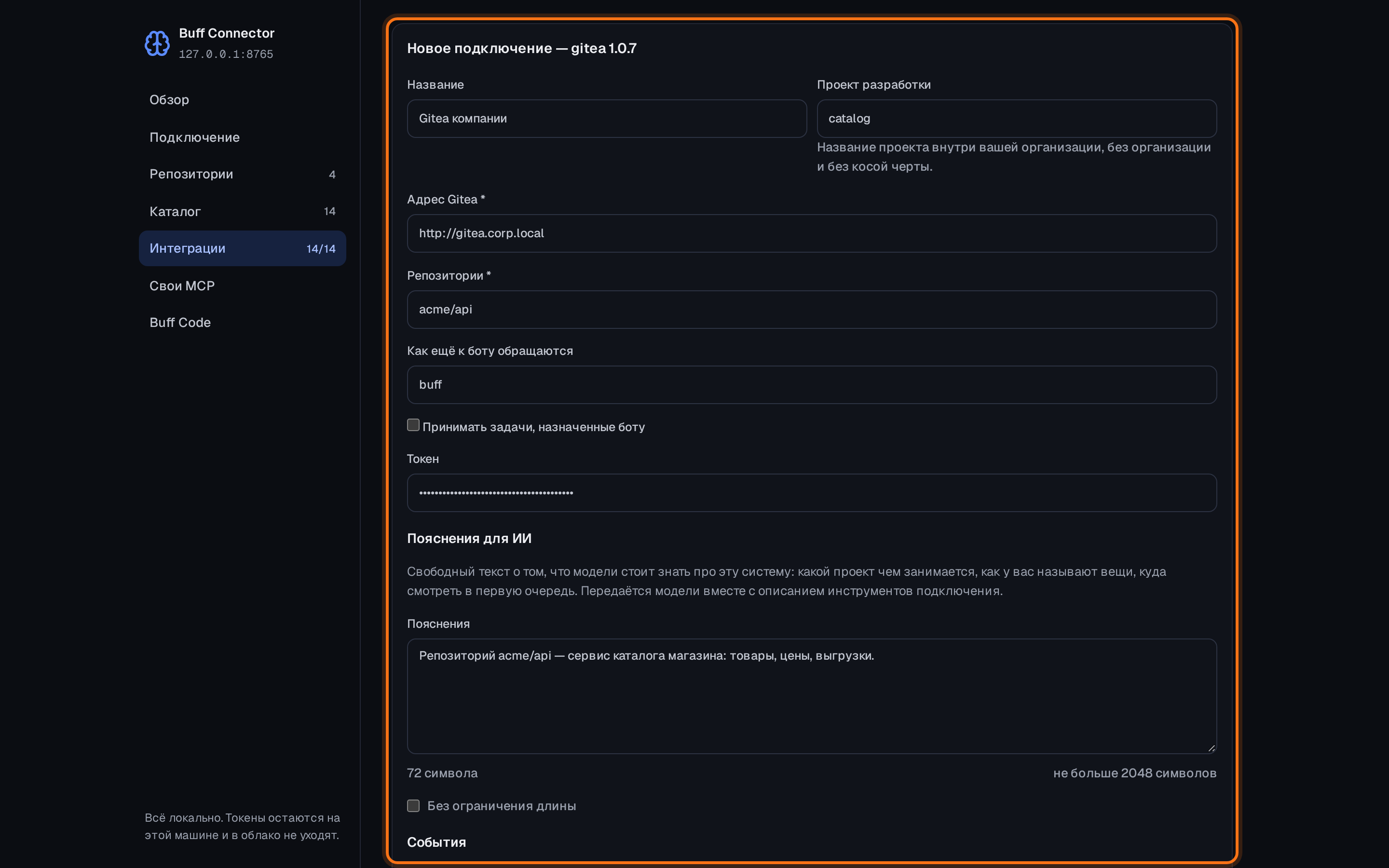
Task: Click the не больше 2048 символов note
Action: coord(1135,773)
